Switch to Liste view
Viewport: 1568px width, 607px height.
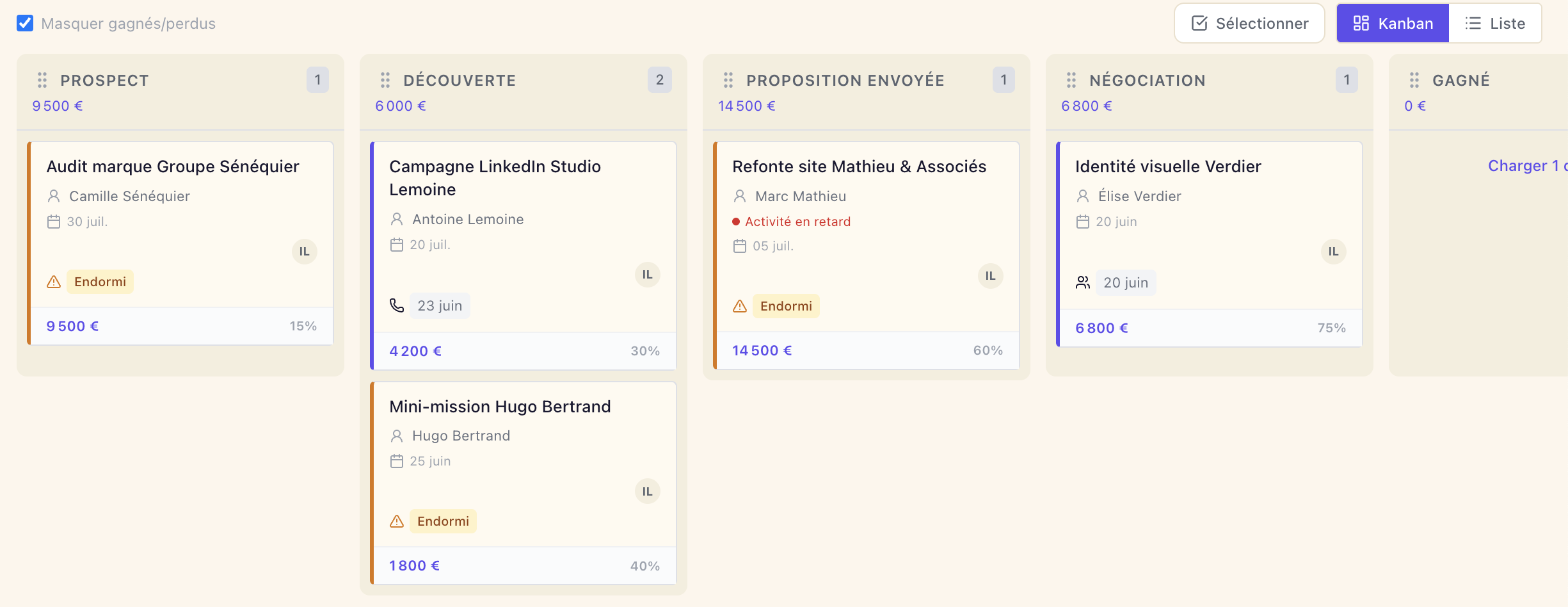(1495, 23)
